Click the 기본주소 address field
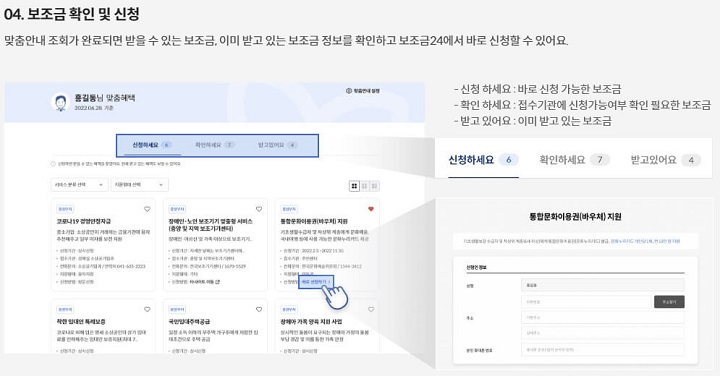Viewport: 720px width, 376px height. coord(602,317)
